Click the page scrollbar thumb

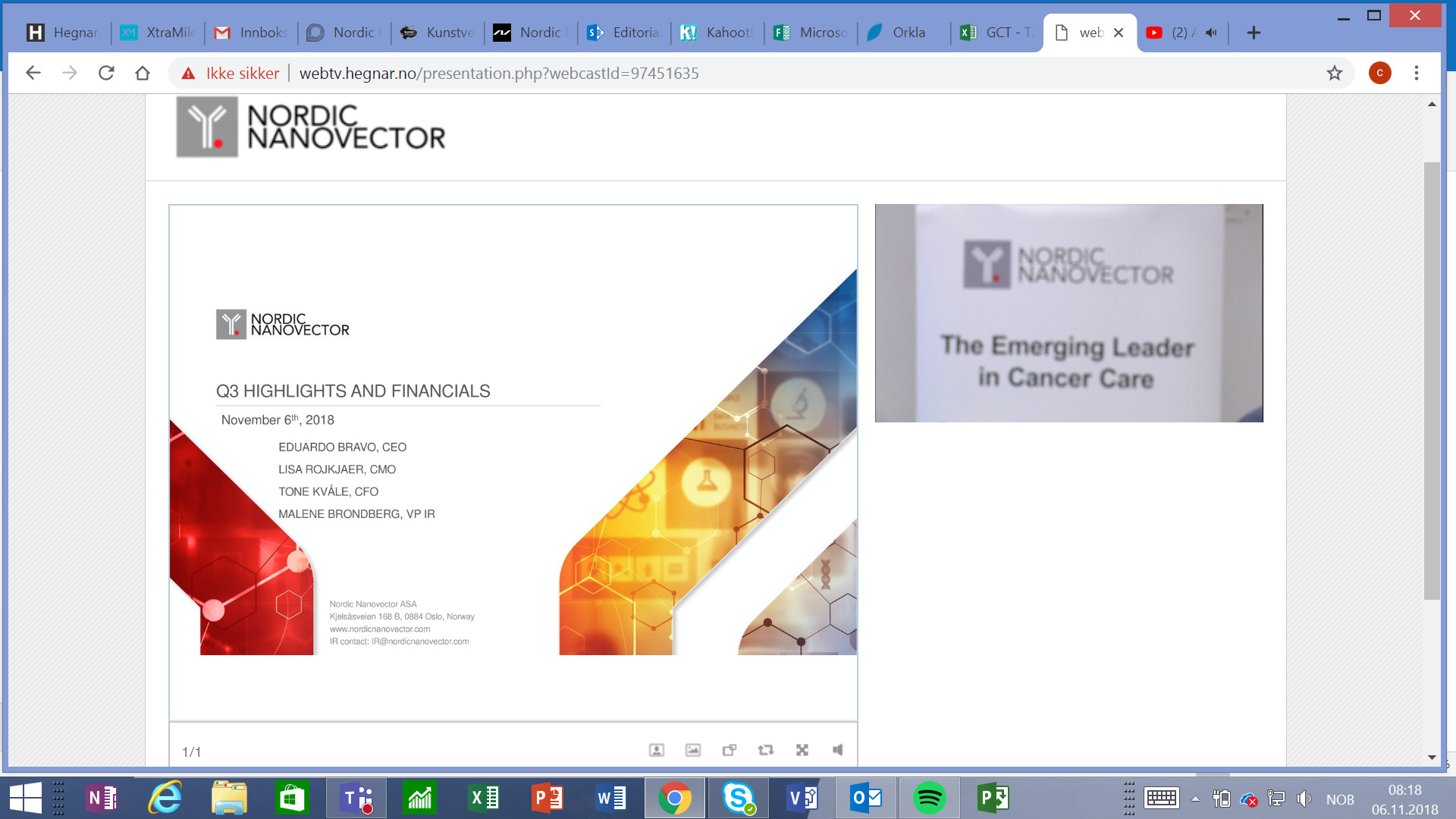click(x=1432, y=381)
